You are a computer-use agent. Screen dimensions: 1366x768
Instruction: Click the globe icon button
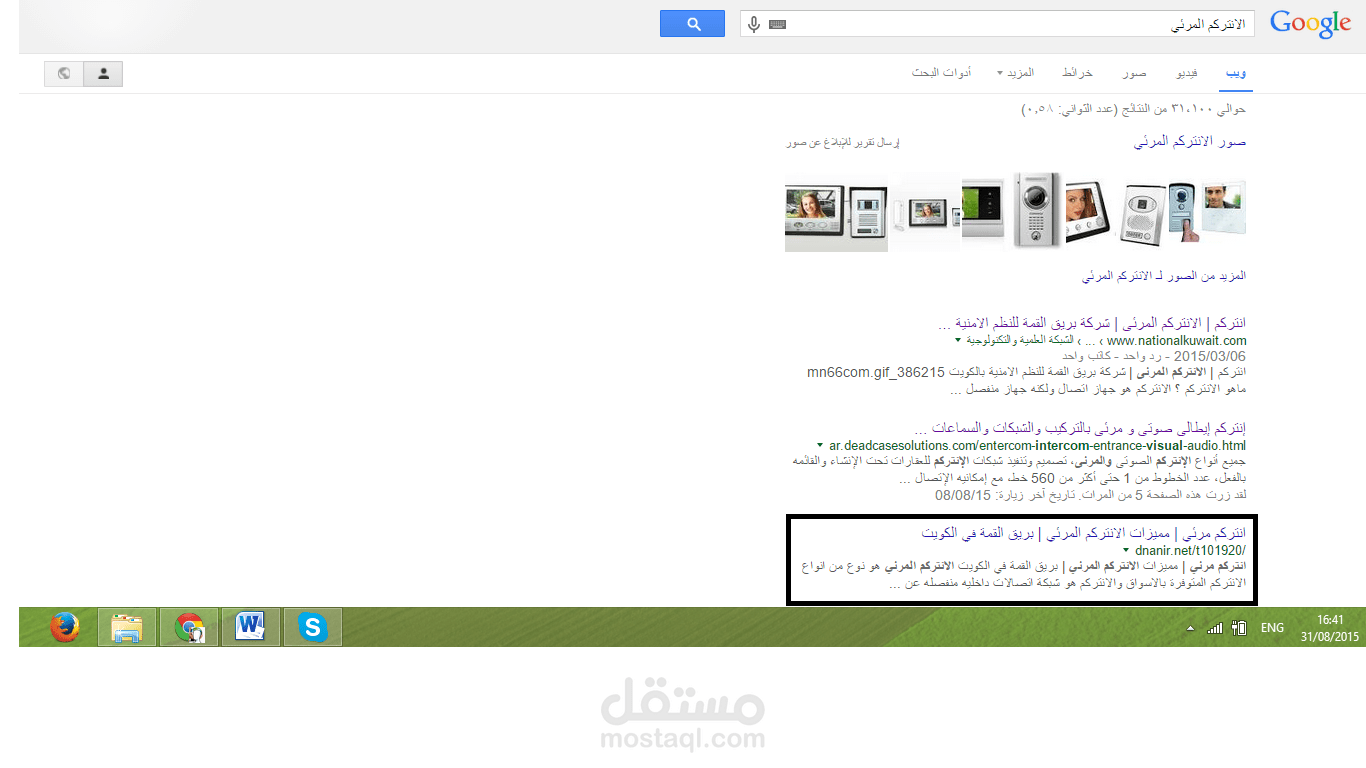tap(64, 73)
